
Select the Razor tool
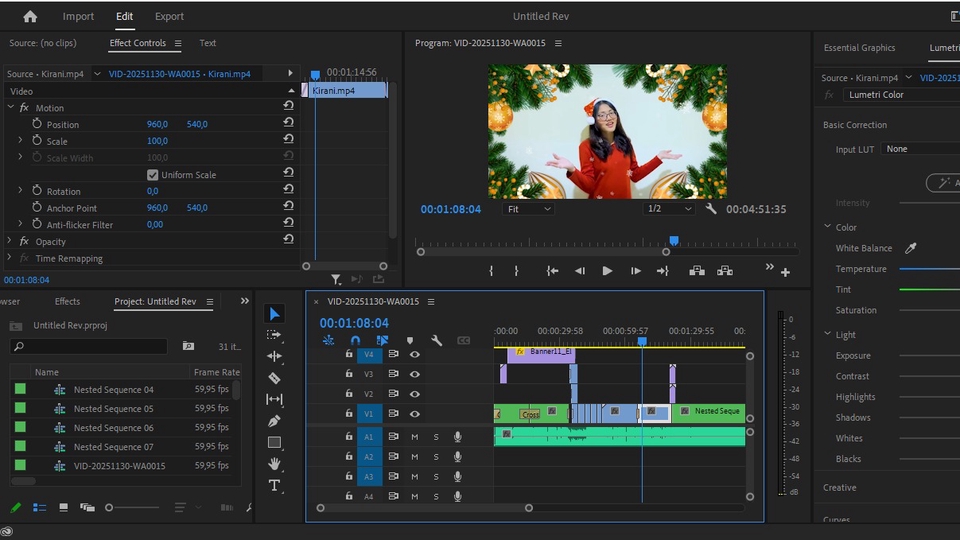tap(275, 378)
